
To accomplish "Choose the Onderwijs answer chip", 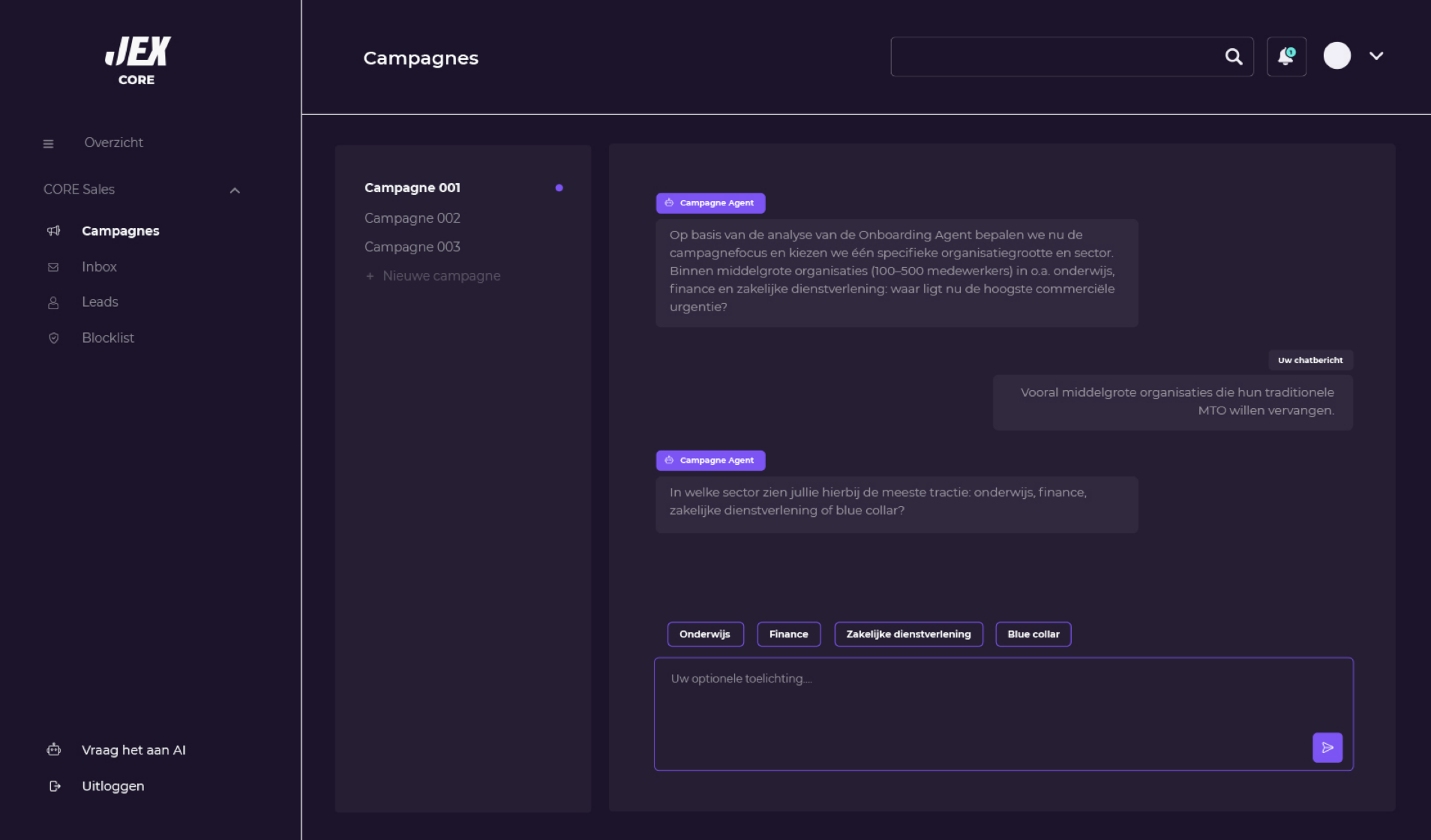I will click(704, 634).
